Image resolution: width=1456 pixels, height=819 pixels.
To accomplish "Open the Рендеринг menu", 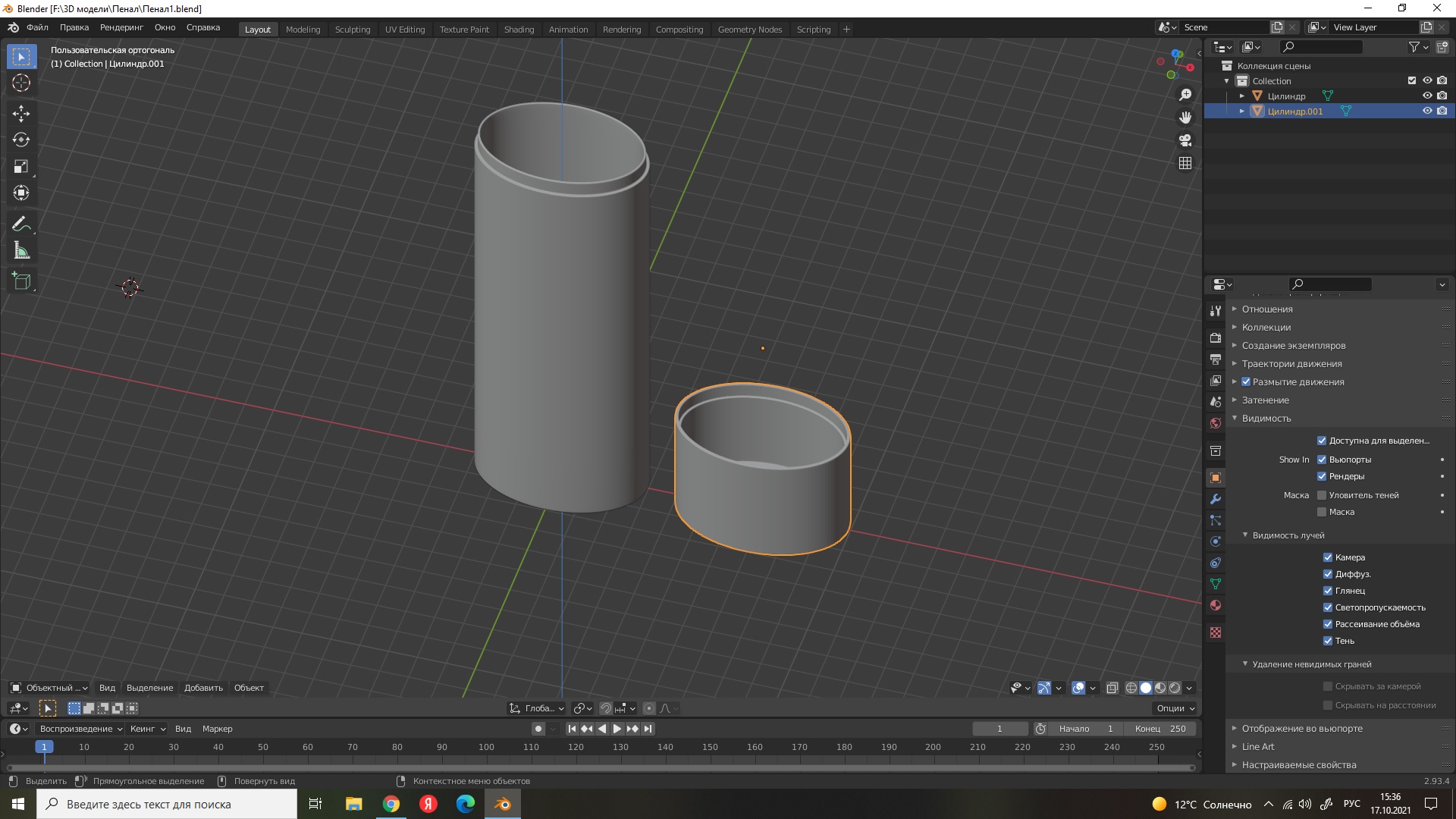I will [x=121, y=27].
